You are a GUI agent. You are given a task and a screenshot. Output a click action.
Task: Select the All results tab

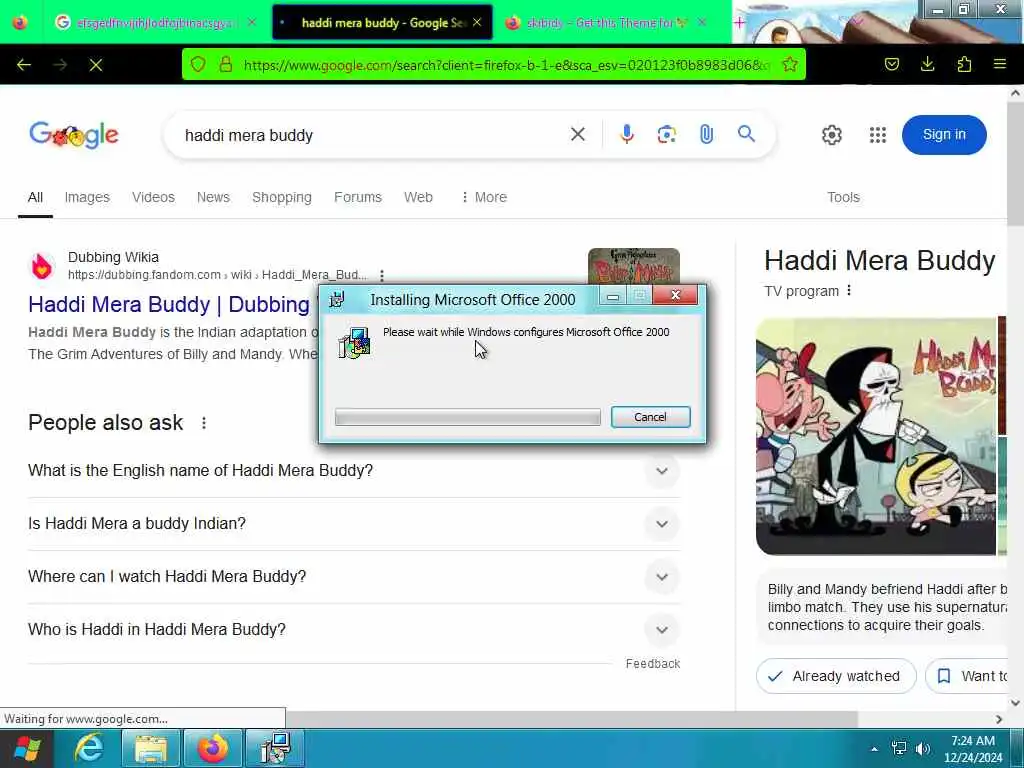35,197
